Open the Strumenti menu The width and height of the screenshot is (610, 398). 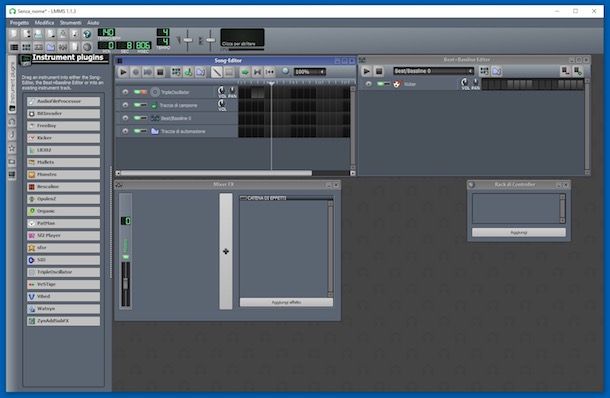70,23
